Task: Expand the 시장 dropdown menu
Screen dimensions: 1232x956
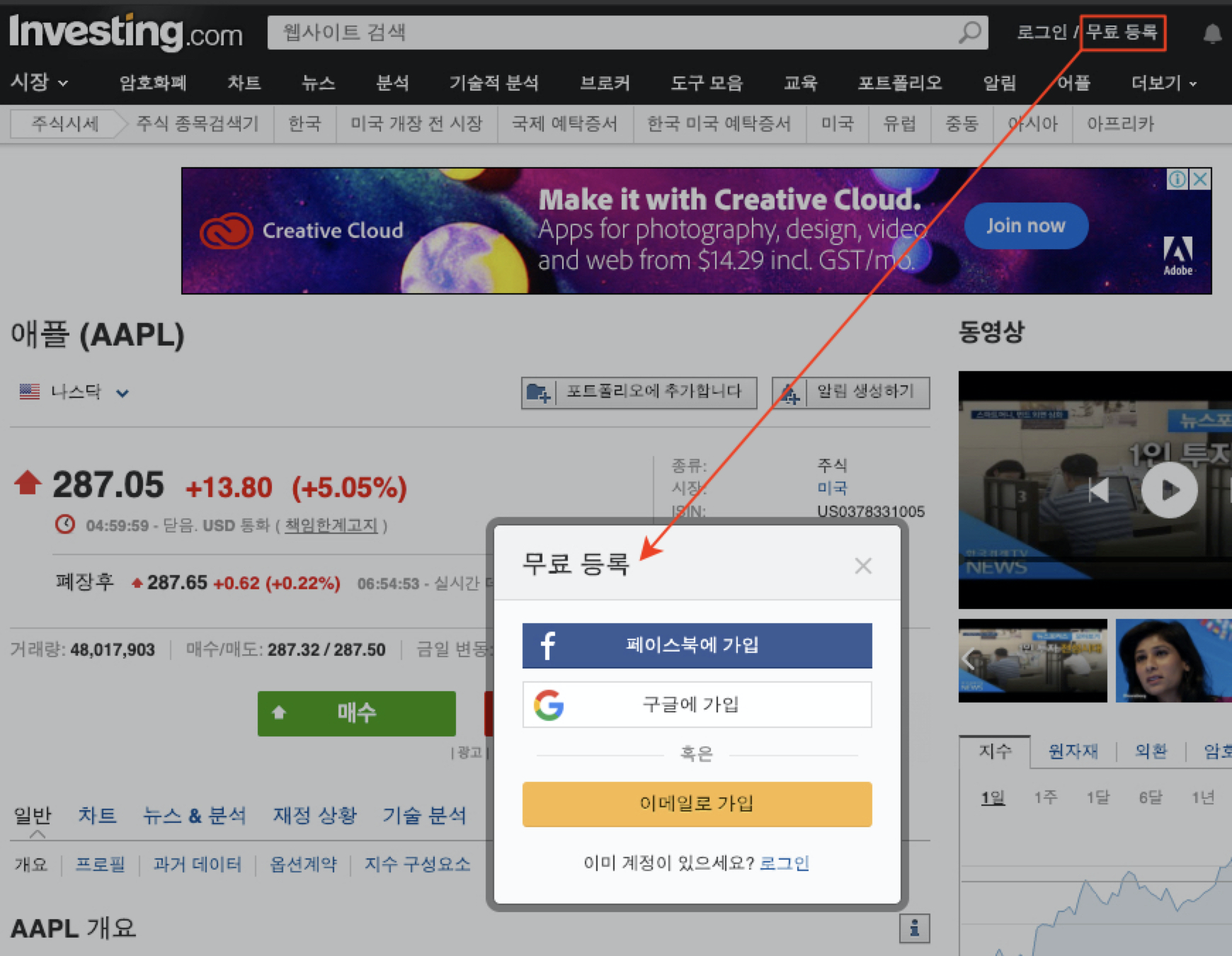Action: pos(39,82)
